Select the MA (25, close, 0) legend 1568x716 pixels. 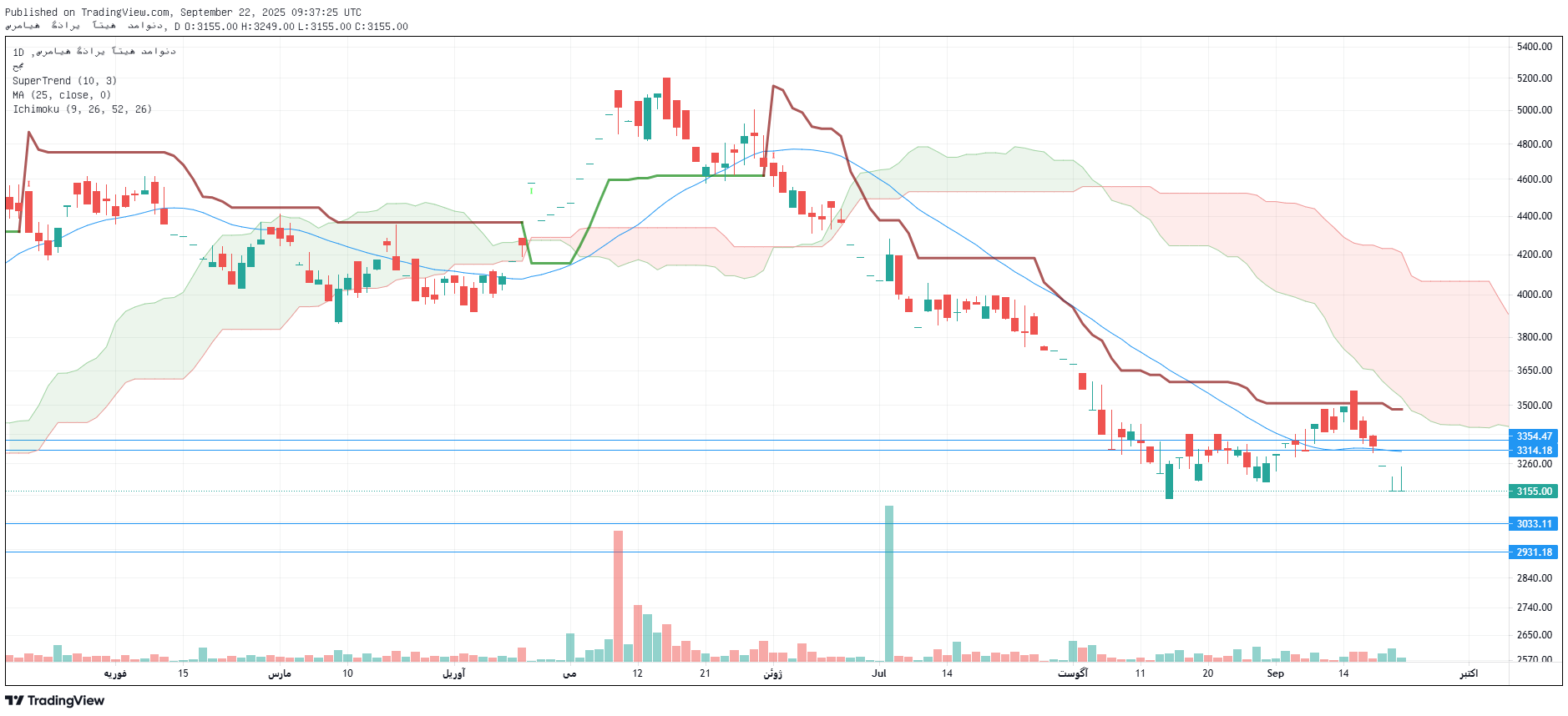(61, 95)
